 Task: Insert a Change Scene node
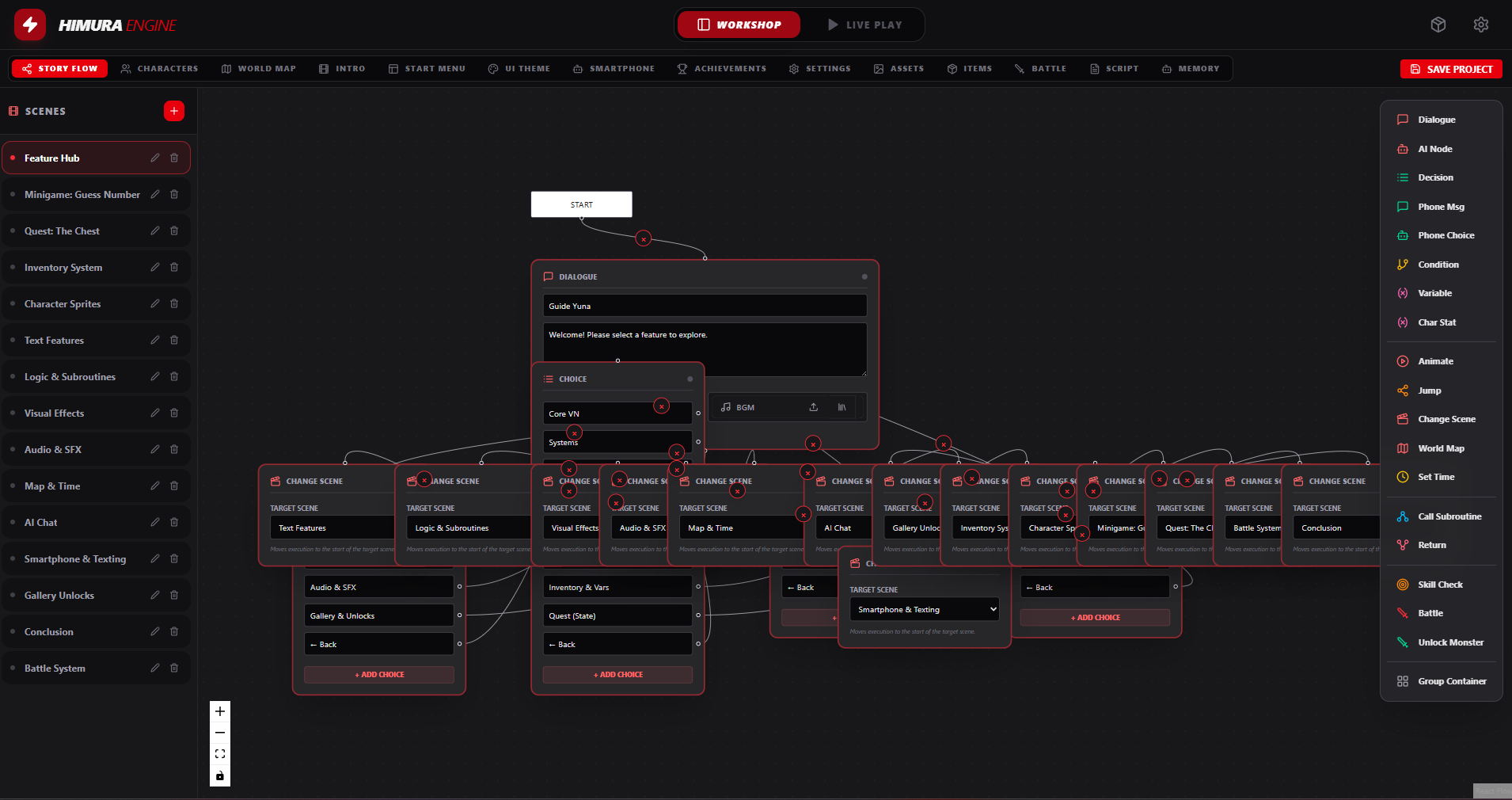pos(1441,419)
